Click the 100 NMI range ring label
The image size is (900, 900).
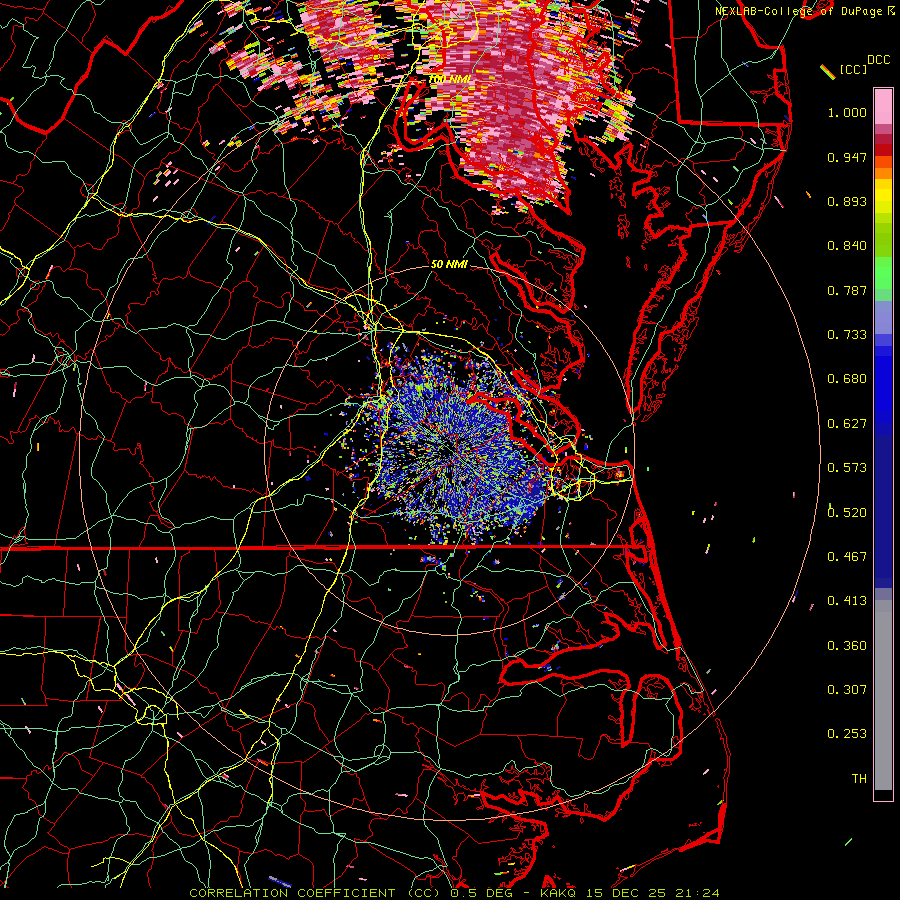[450, 79]
